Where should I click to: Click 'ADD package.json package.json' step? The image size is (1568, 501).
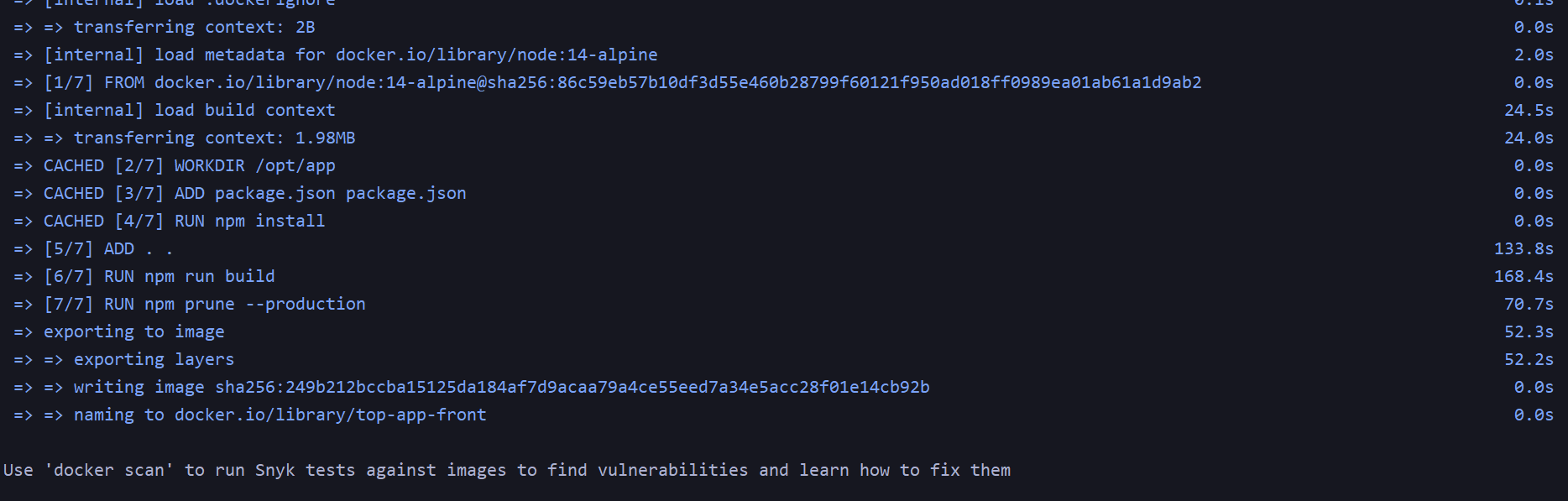pos(321,193)
